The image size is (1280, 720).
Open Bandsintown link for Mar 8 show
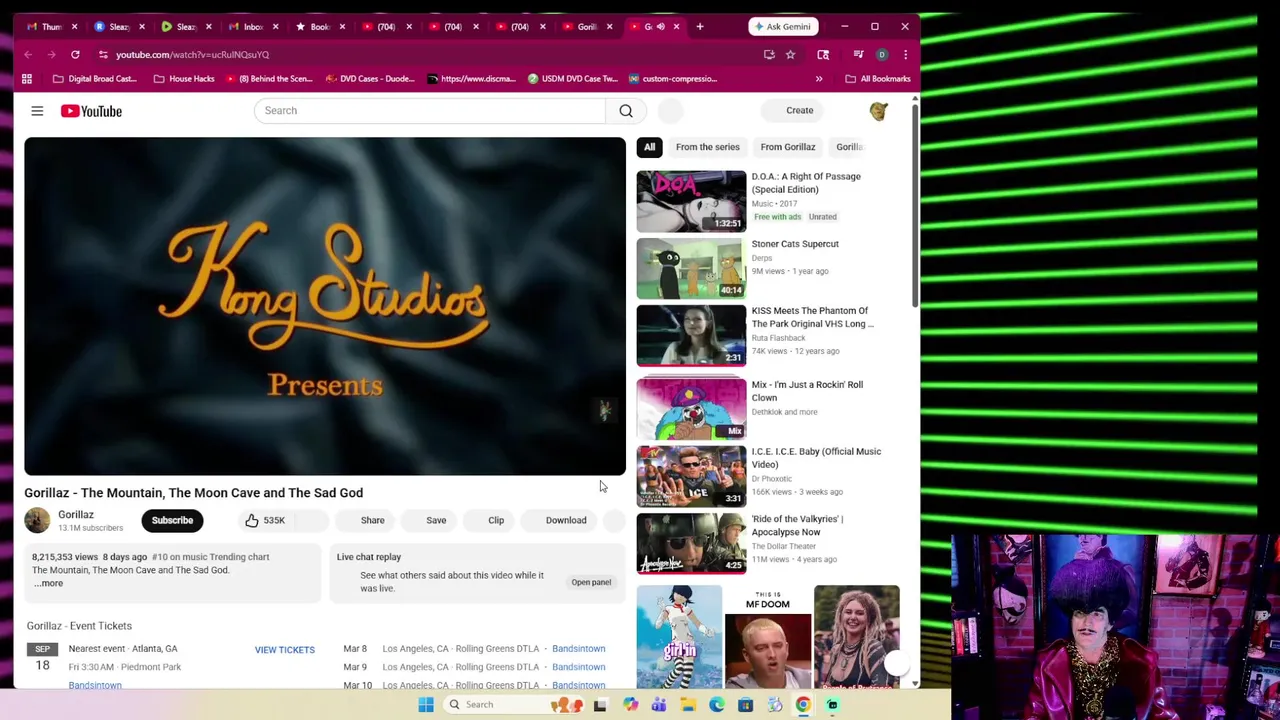pos(578,649)
